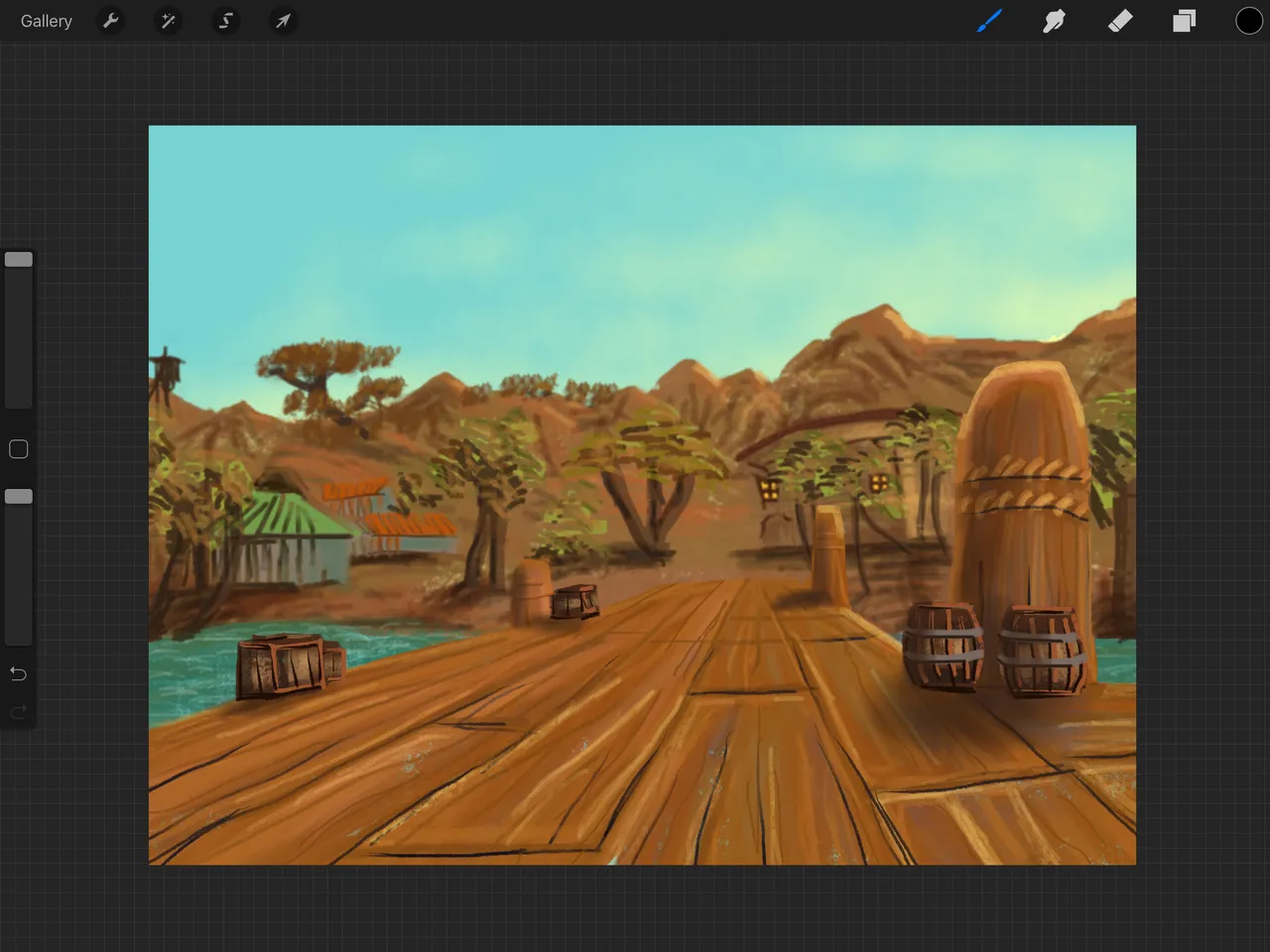This screenshot has width=1270, height=952.
Task: Select the Smudge finger tool
Action: point(1054,21)
